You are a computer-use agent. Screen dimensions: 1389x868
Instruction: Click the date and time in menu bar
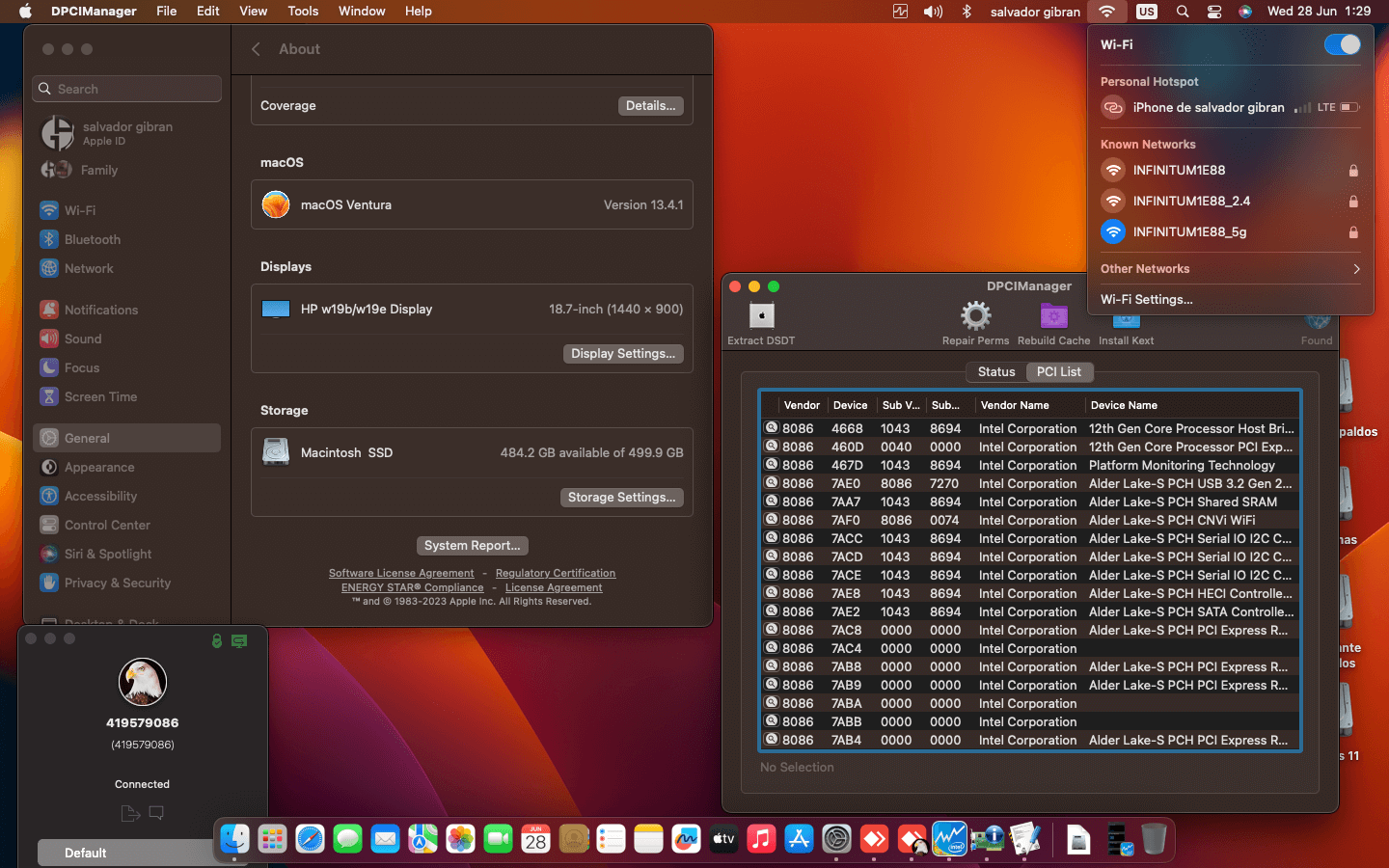(x=1319, y=12)
